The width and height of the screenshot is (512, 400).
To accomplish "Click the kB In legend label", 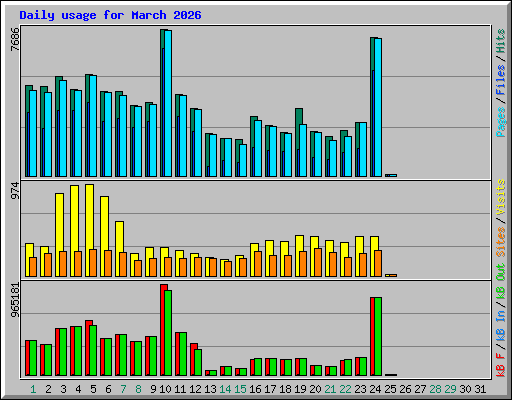I will pyautogui.click(x=501, y=326).
